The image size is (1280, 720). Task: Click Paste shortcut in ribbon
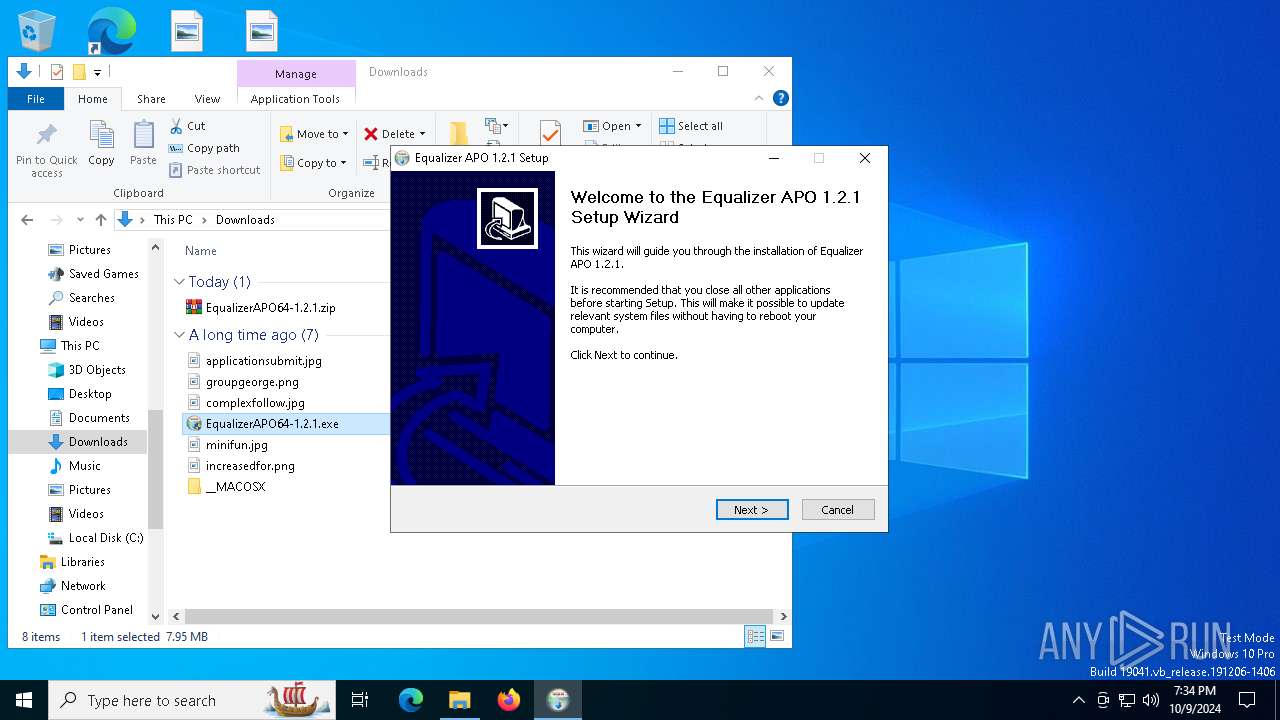pyautogui.click(x=215, y=170)
